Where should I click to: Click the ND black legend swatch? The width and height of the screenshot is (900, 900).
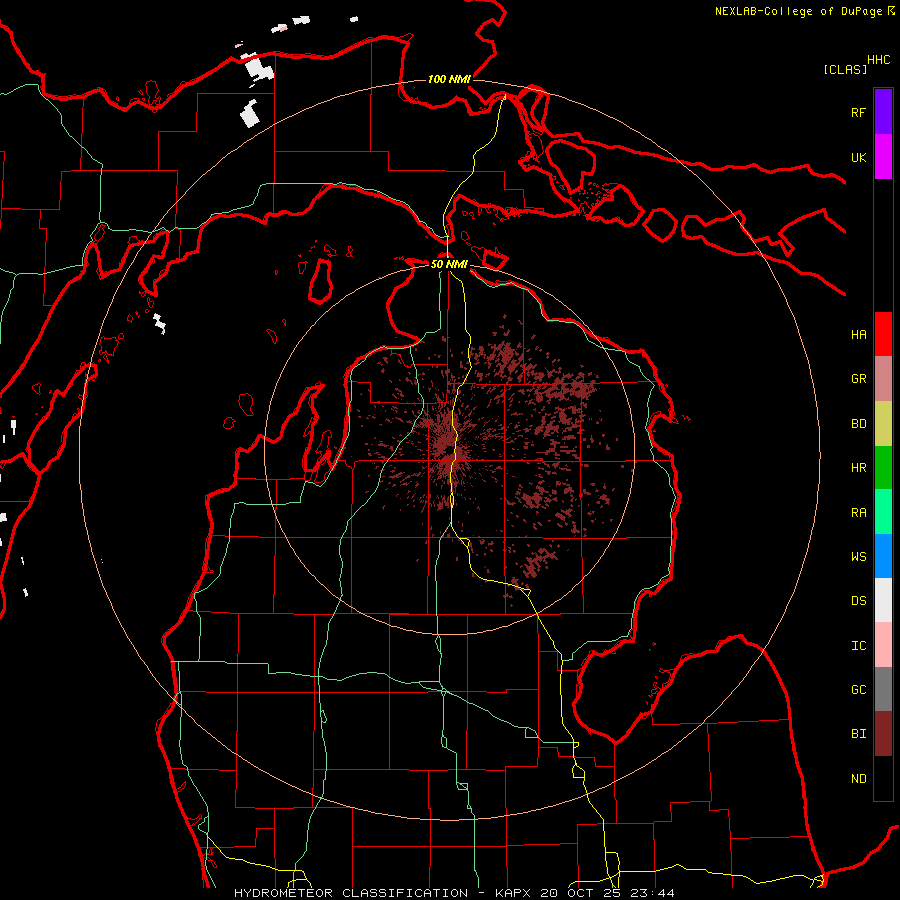(x=883, y=778)
